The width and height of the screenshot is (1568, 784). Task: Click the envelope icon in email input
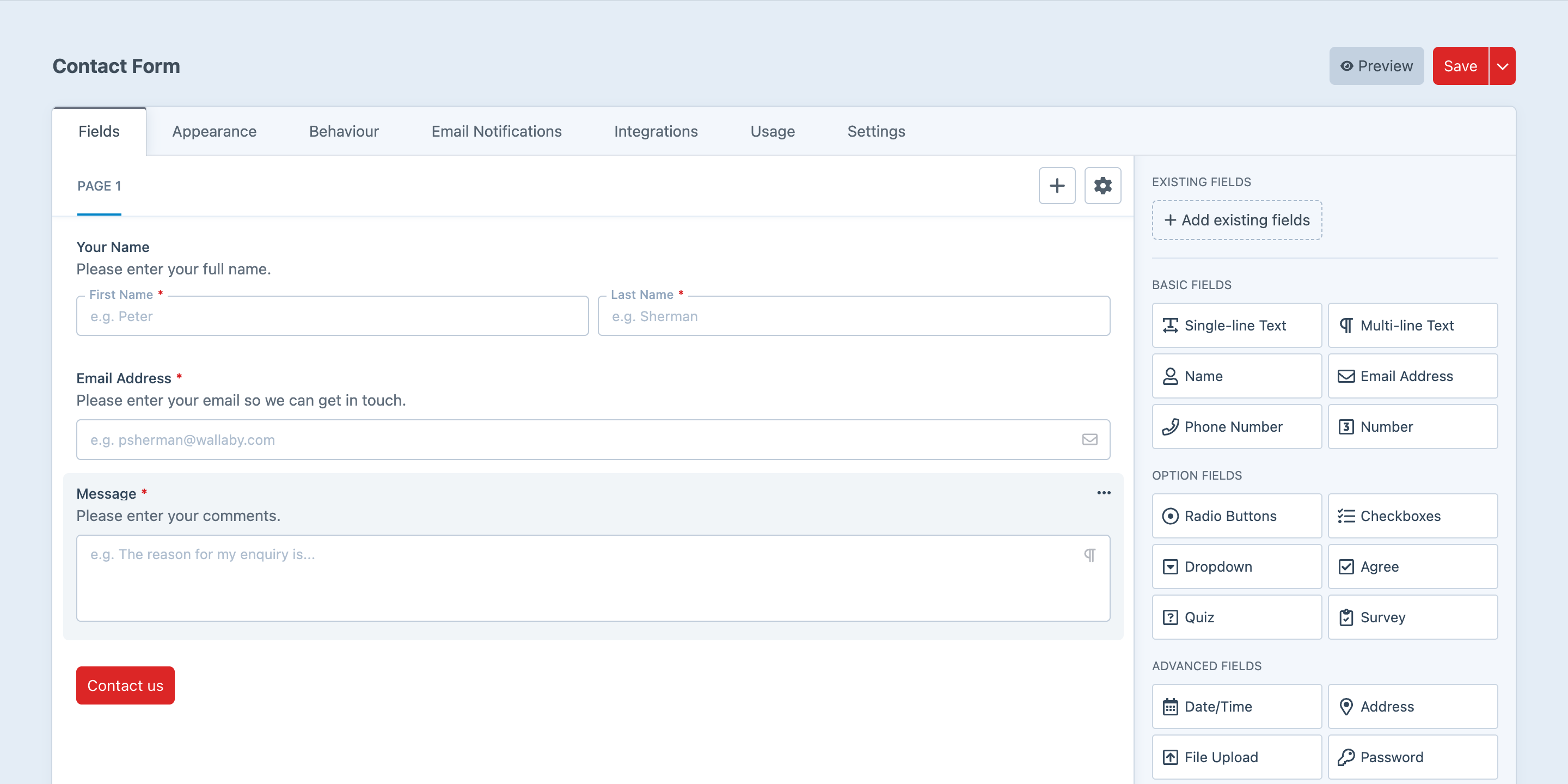[x=1089, y=439]
